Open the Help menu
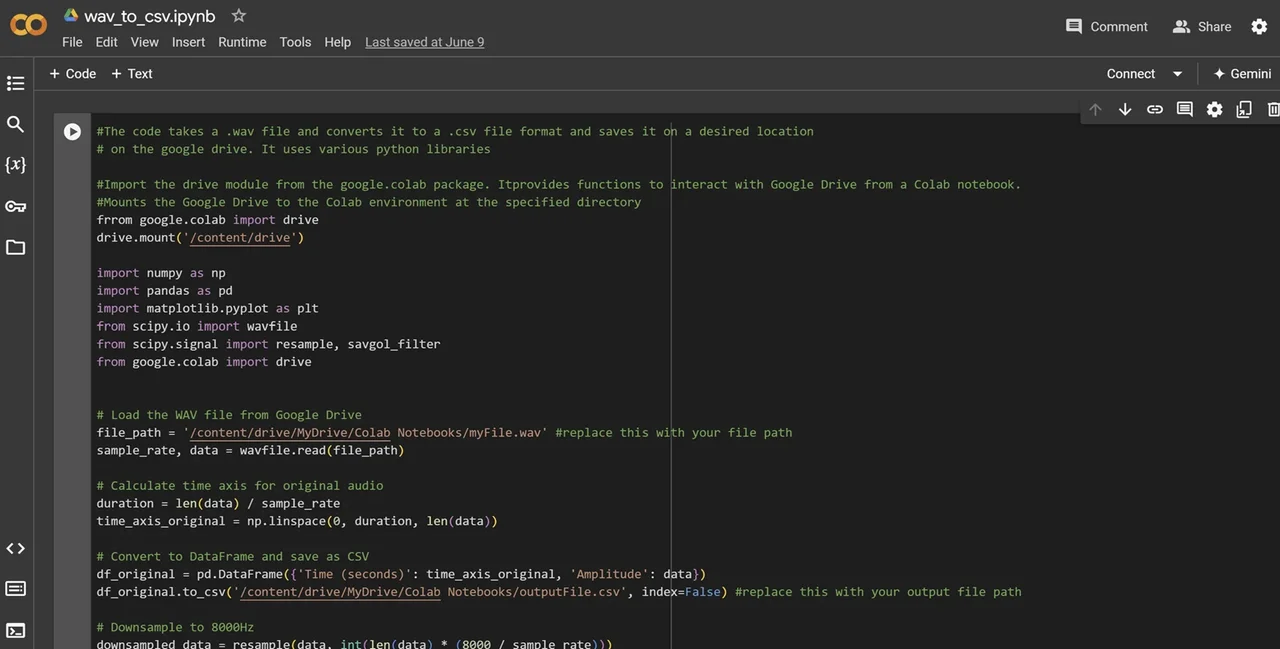Screen dimensions: 1280x649 337,42
